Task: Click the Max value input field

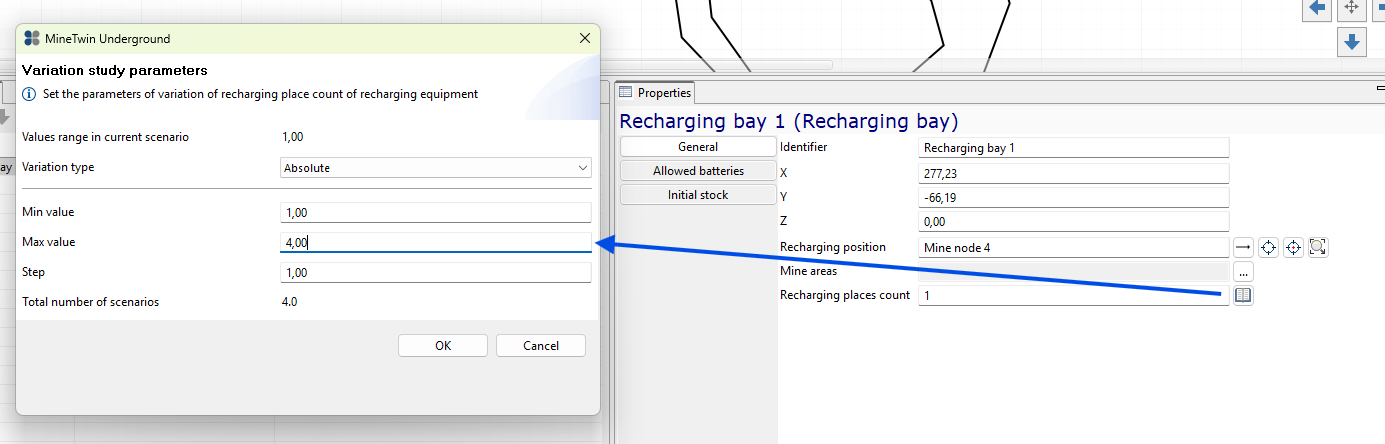Action: (x=436, y=242)
